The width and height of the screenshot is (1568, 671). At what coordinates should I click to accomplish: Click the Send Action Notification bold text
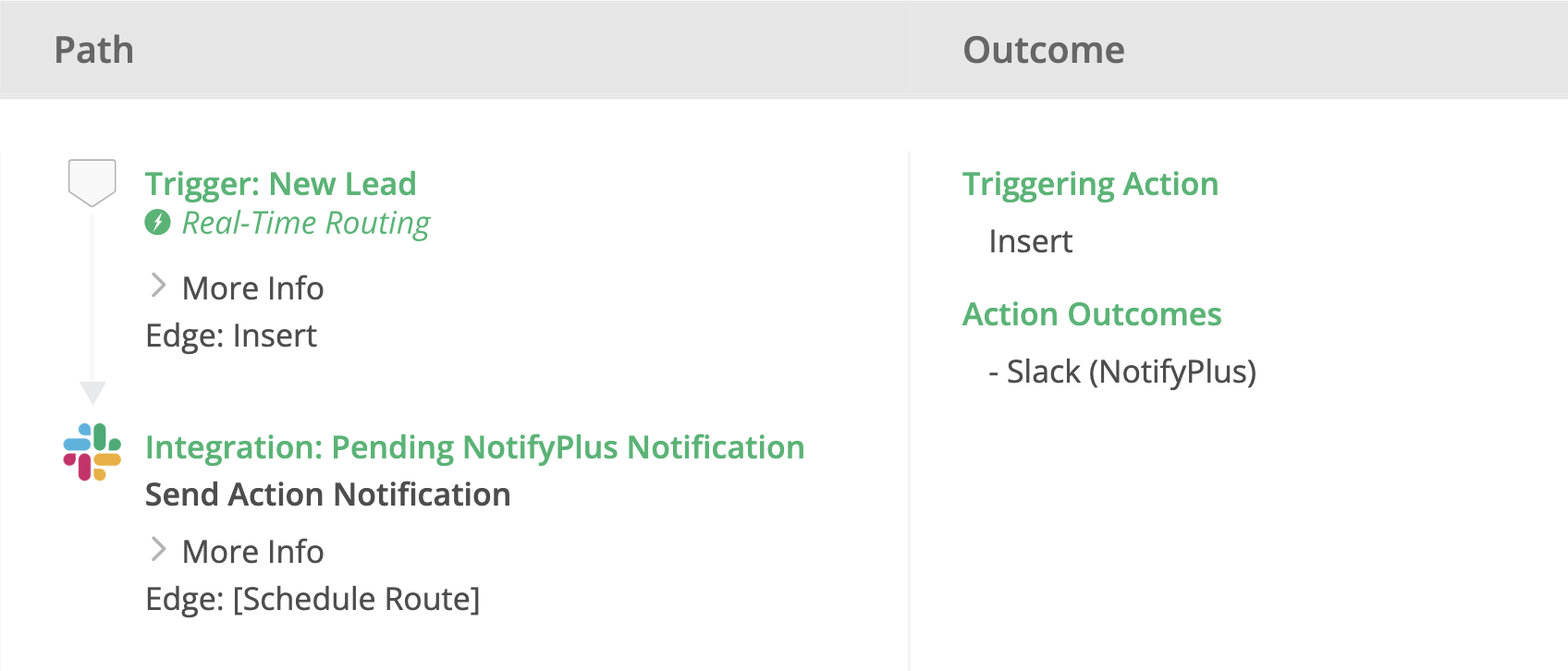point(327,494)
